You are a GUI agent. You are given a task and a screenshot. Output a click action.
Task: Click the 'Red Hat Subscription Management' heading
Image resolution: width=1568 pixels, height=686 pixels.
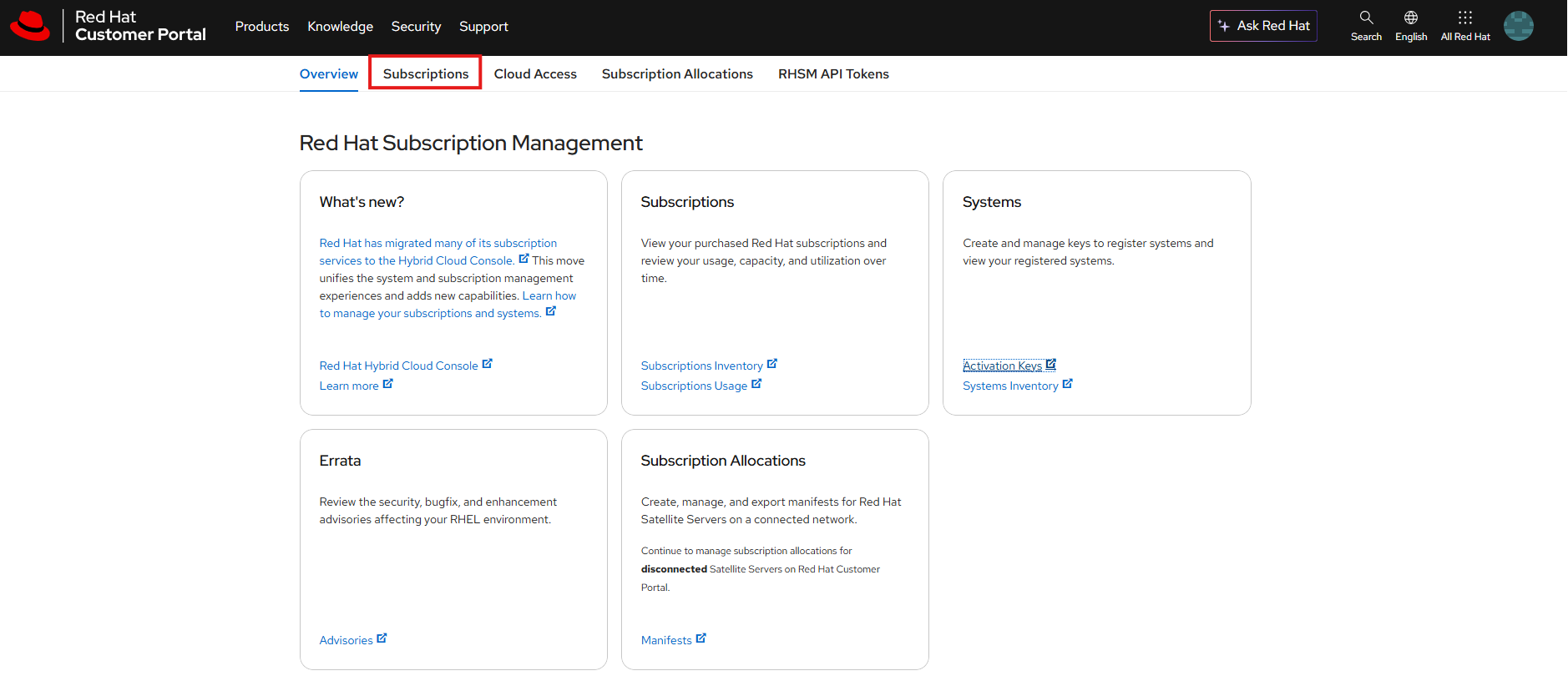[471, 143]
